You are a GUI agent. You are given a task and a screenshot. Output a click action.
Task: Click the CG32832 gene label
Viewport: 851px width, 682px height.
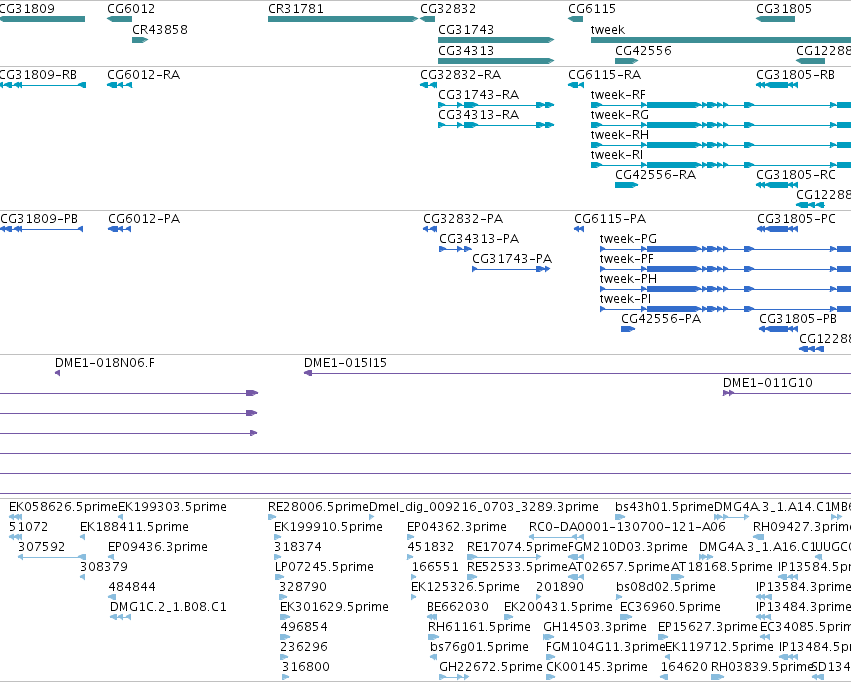coord(448,9)
